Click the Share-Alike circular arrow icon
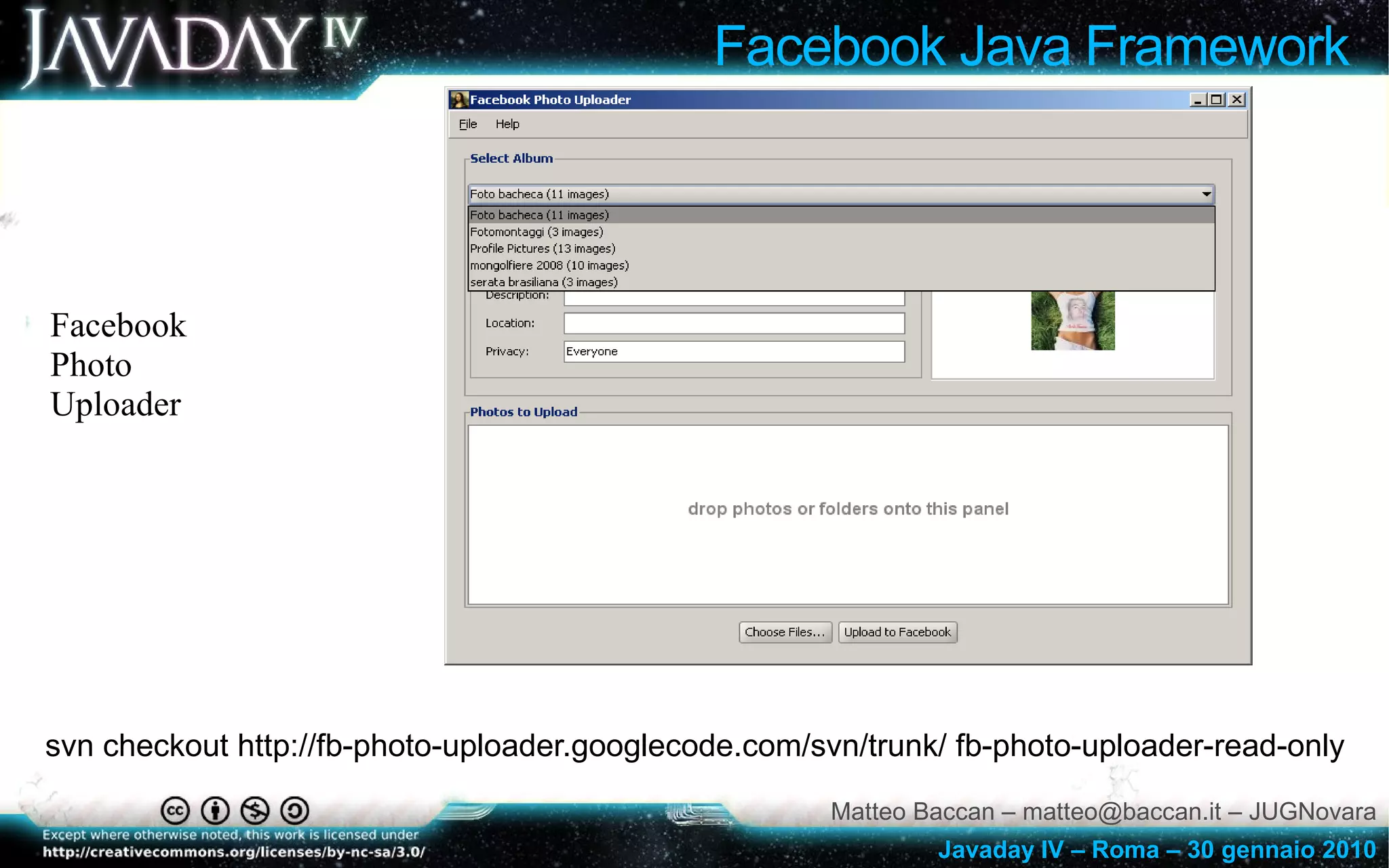Screen dimensions: 1389x868 (x=294, y=810)
